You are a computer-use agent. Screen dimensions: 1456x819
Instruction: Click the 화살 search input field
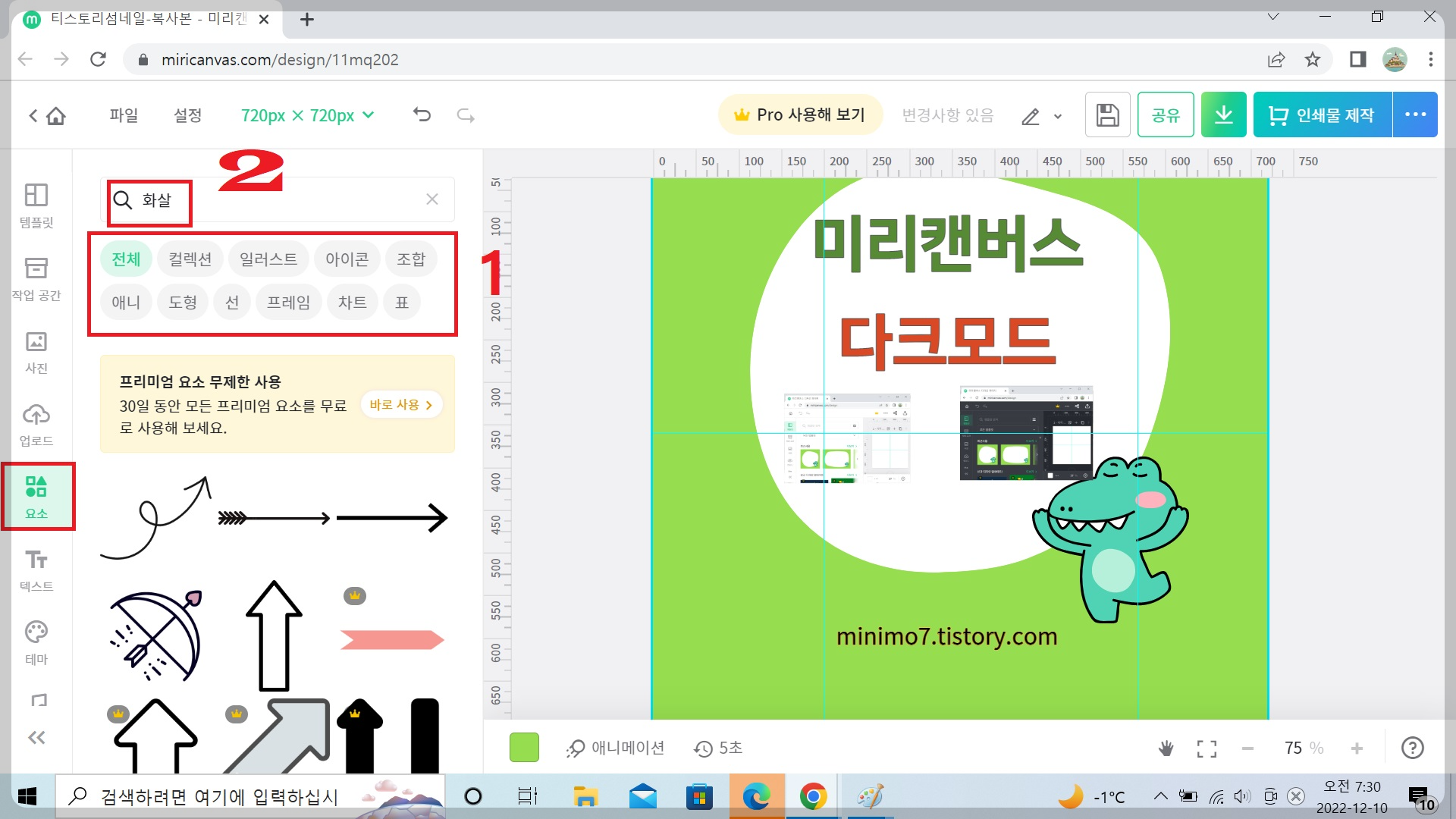coord(277,199)
